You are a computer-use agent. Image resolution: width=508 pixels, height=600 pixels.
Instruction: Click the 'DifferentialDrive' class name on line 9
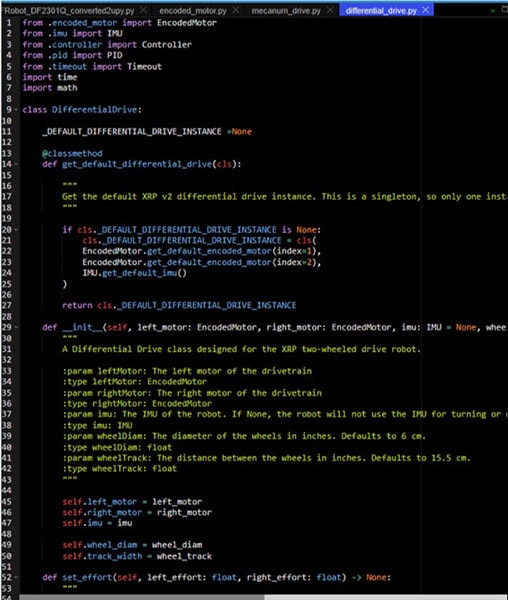tap(94, 110)
